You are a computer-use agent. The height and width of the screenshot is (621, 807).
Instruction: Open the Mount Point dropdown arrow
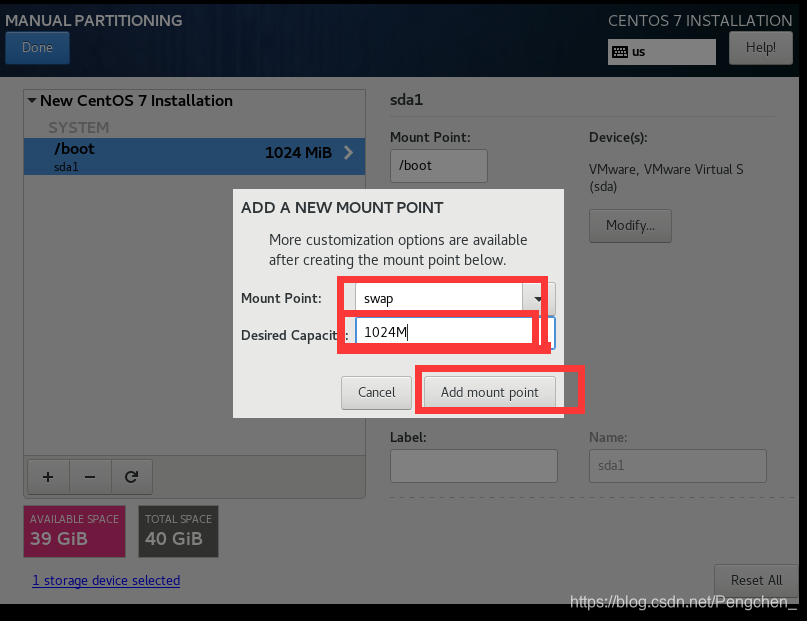pos(538,299)
